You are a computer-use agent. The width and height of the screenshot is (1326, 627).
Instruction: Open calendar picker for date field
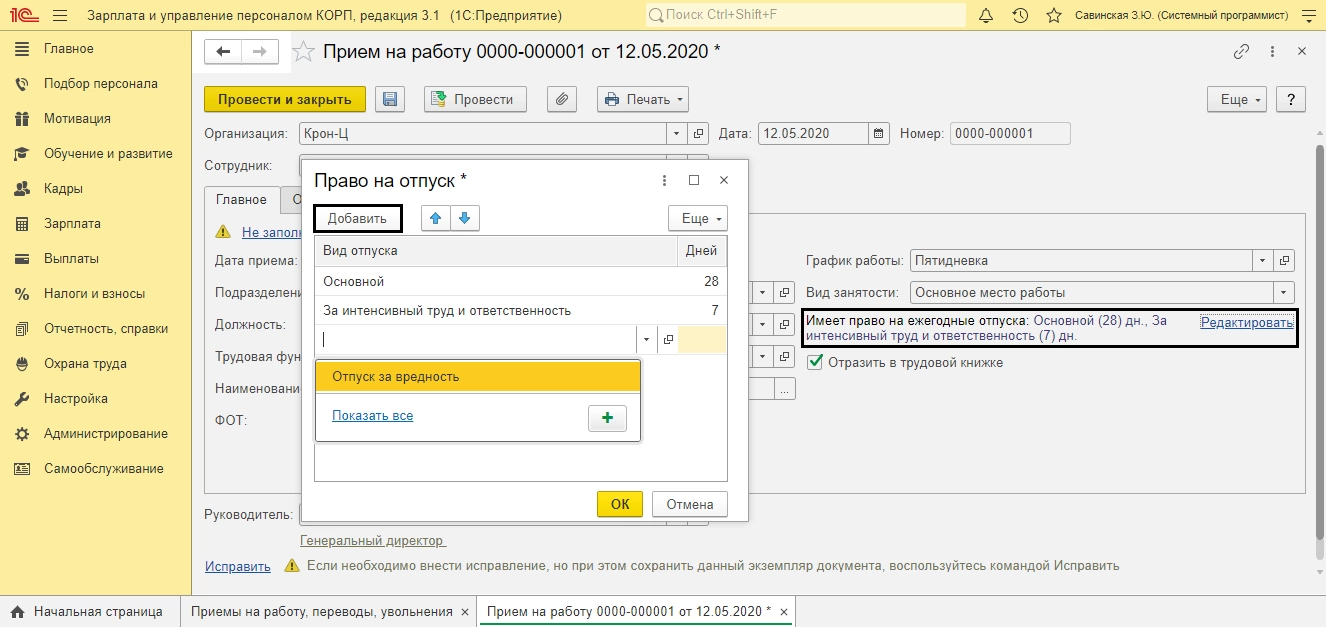pyautogui.click(x=879, y=133)
